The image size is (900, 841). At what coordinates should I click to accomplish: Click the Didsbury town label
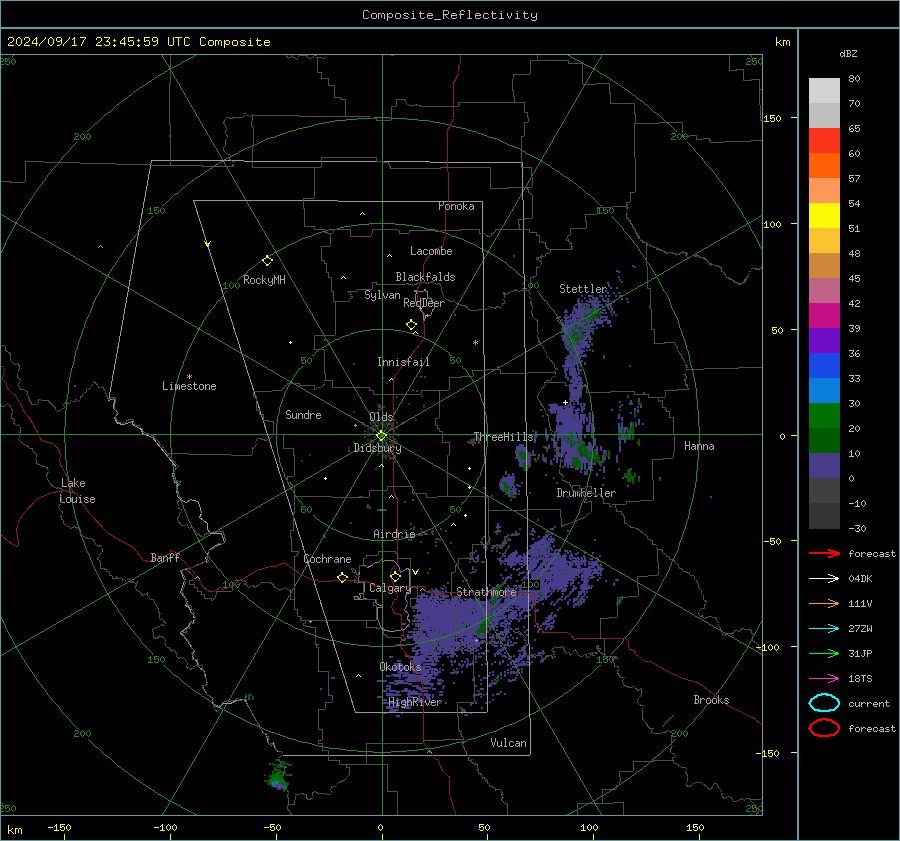[377, 448]
